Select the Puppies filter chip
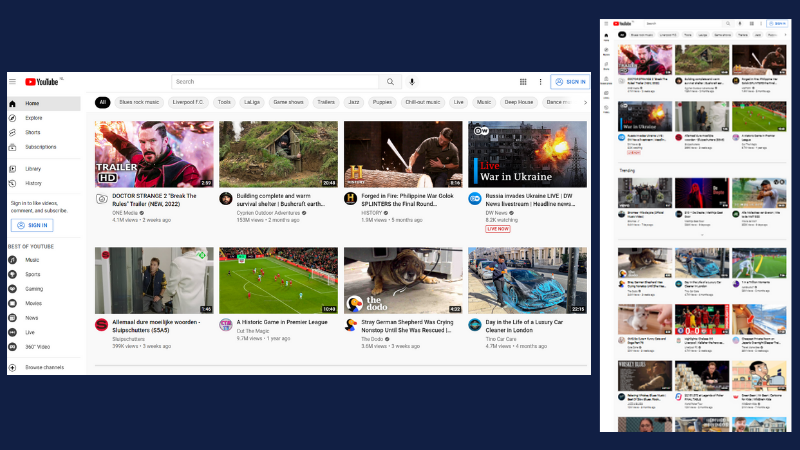This screenshot has height=450, width=800. (382, 103)
